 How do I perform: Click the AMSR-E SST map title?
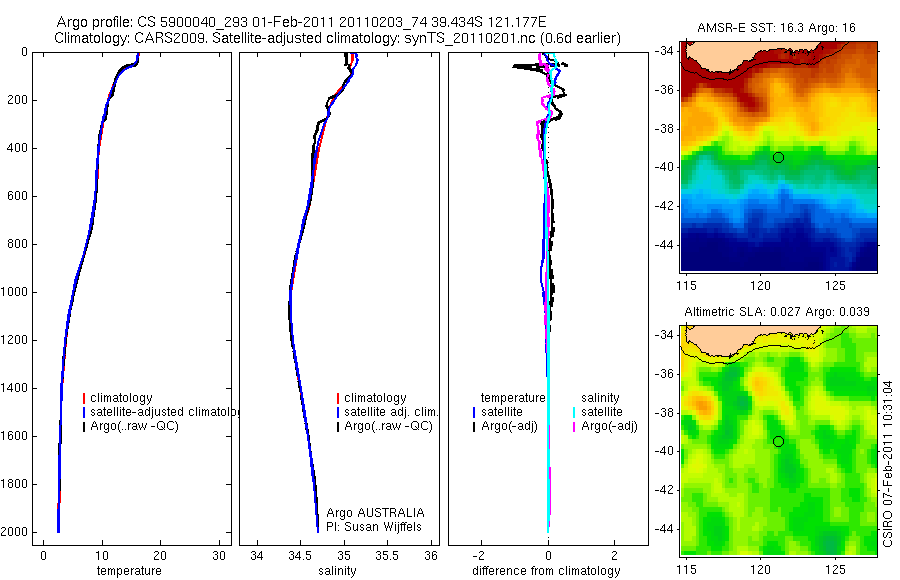776,28
